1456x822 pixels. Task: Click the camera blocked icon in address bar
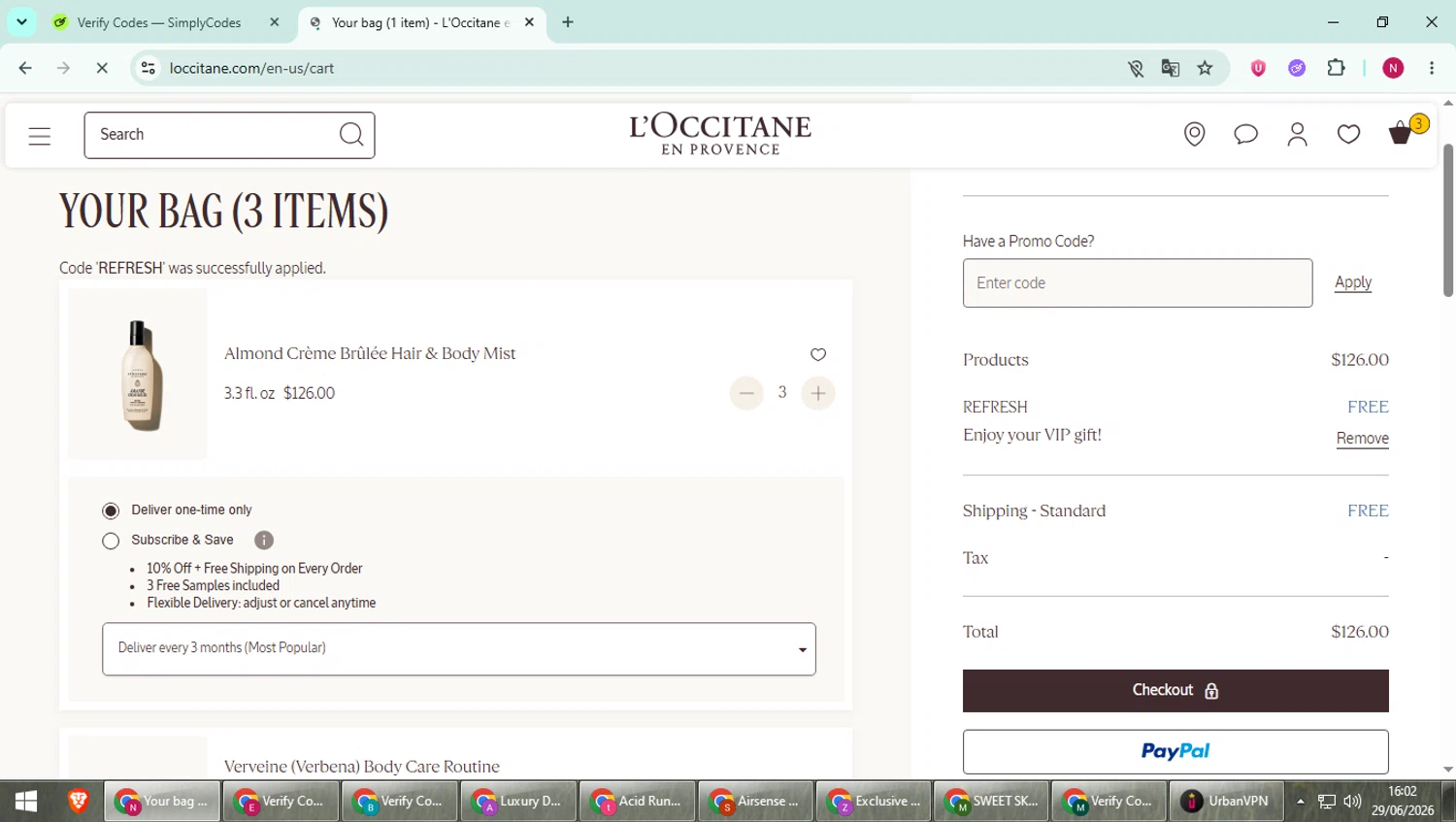pos(1136,68)
